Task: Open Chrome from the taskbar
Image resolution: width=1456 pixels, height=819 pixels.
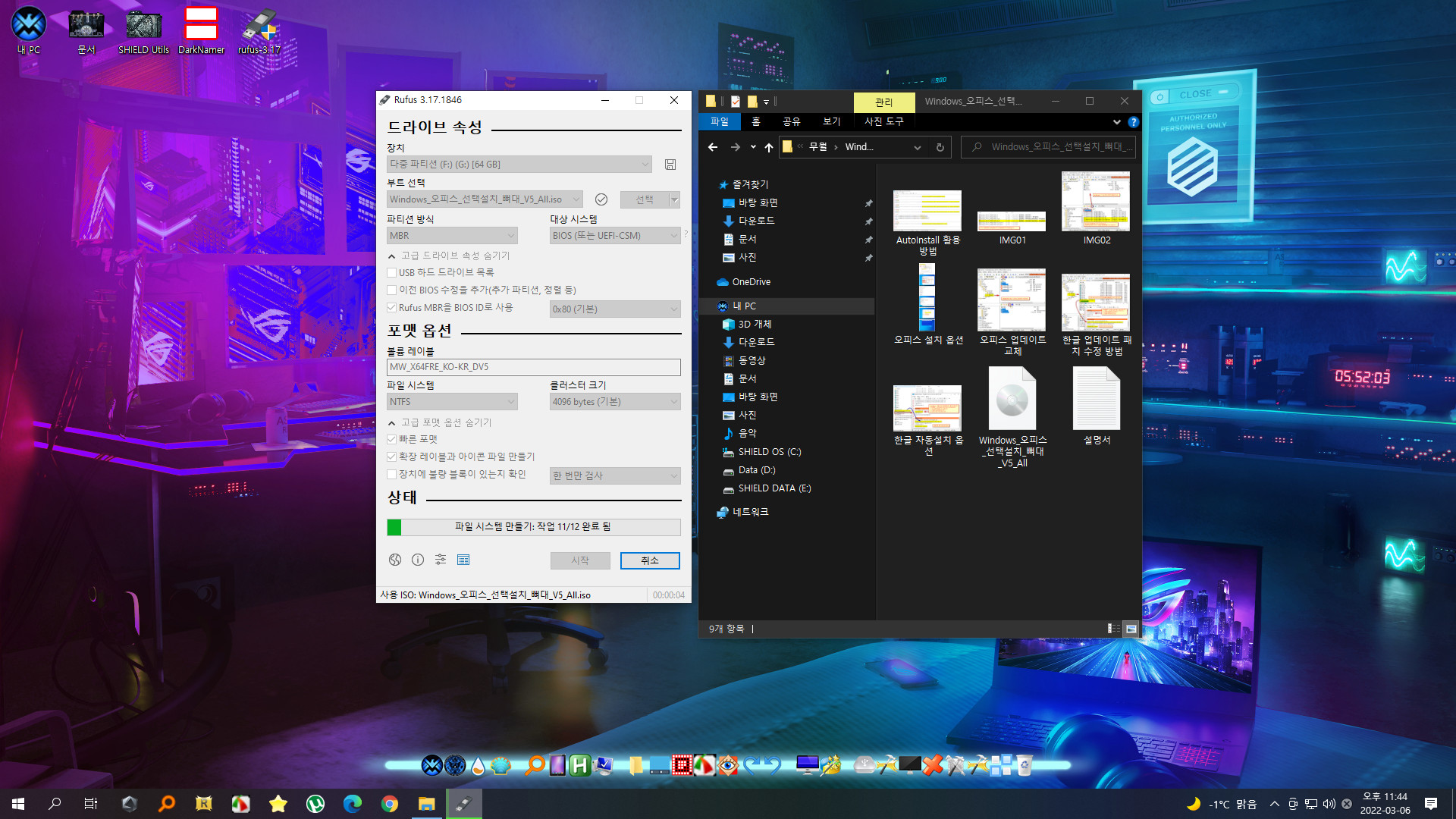Action: tap(390, 804)
